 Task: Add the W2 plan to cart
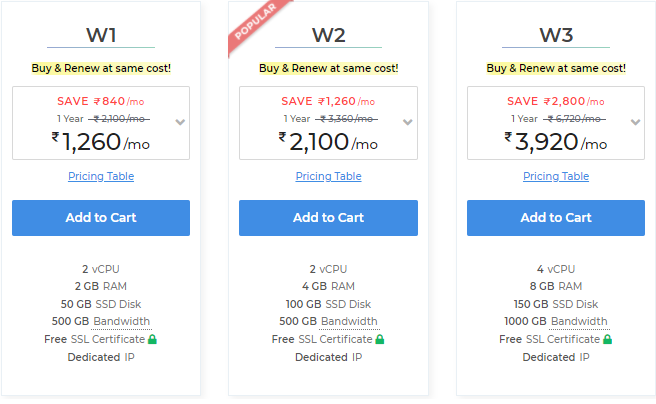pyautogui.click(x=328, y=218)
